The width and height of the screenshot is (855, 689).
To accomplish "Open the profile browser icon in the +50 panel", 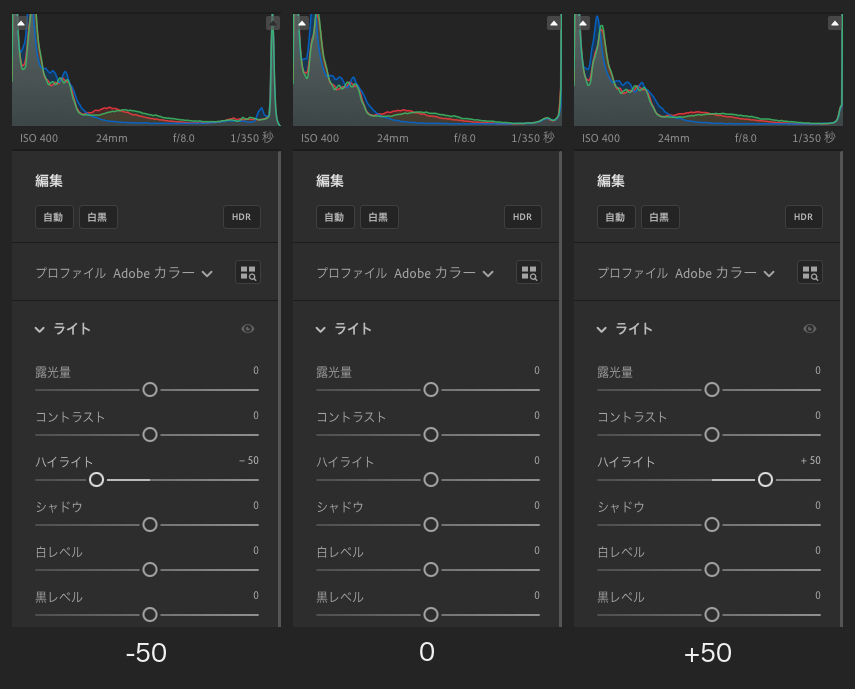I will (810, 273).
